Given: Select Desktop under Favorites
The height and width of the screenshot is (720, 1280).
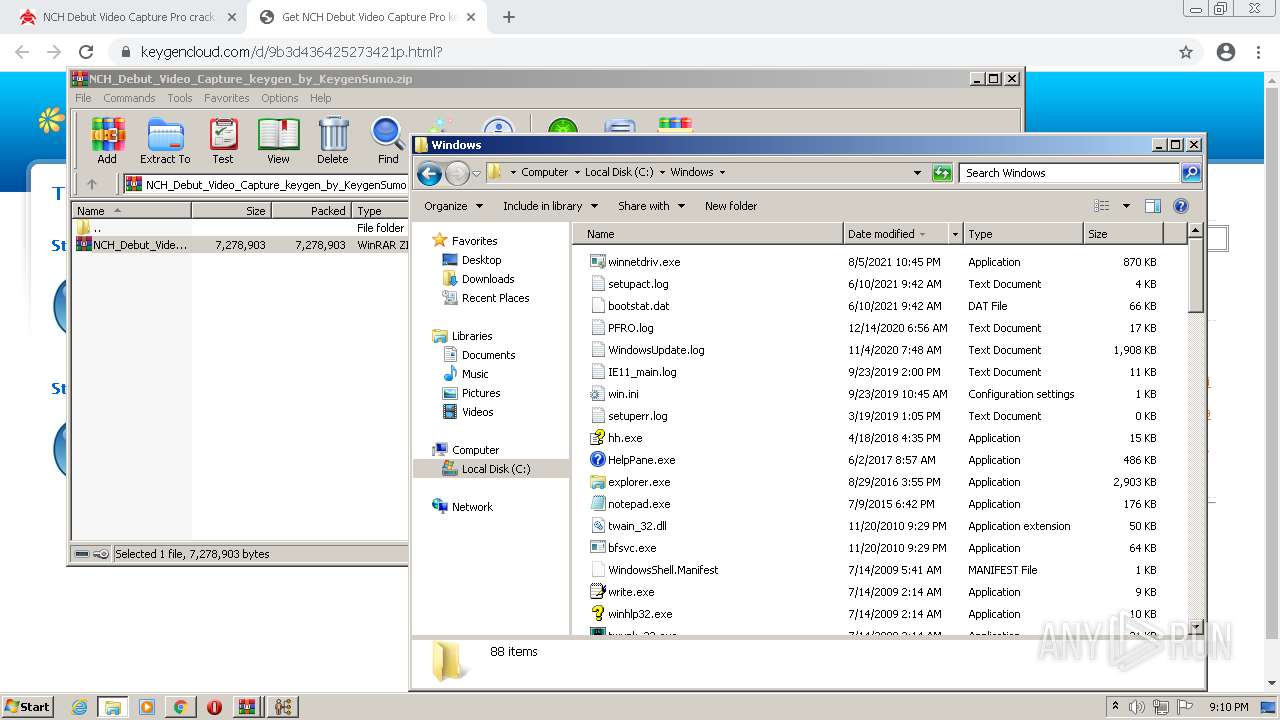Looking at the screenshot, I should [481, 260].
